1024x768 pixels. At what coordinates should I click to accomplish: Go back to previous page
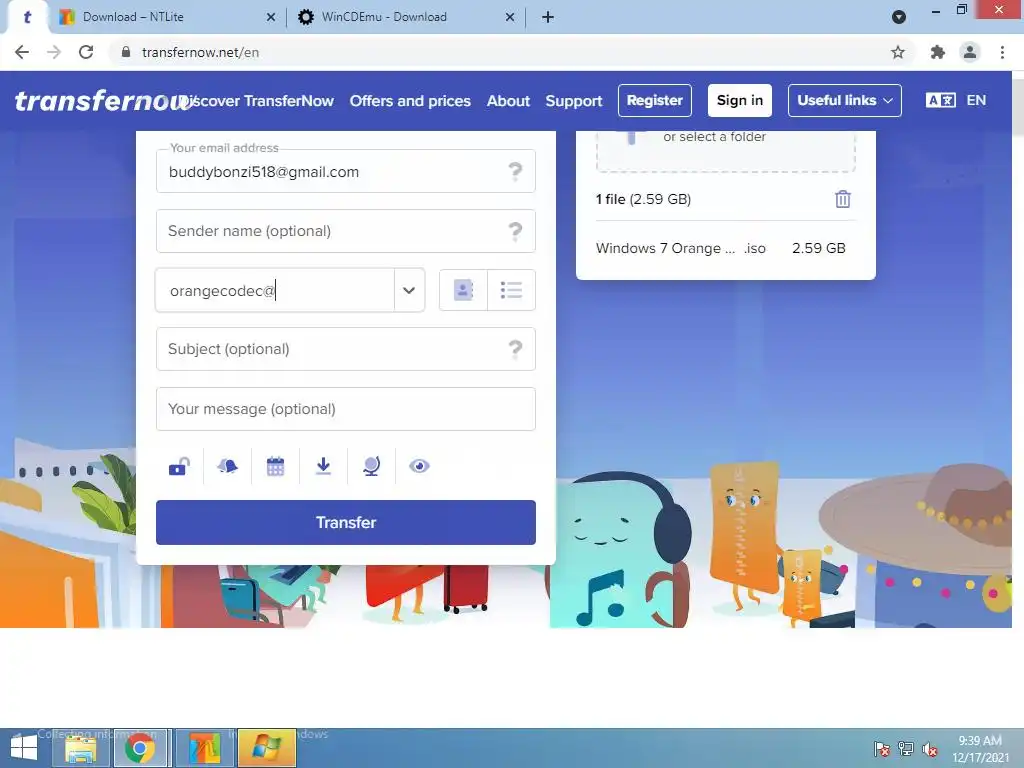(x=22, y=52)
